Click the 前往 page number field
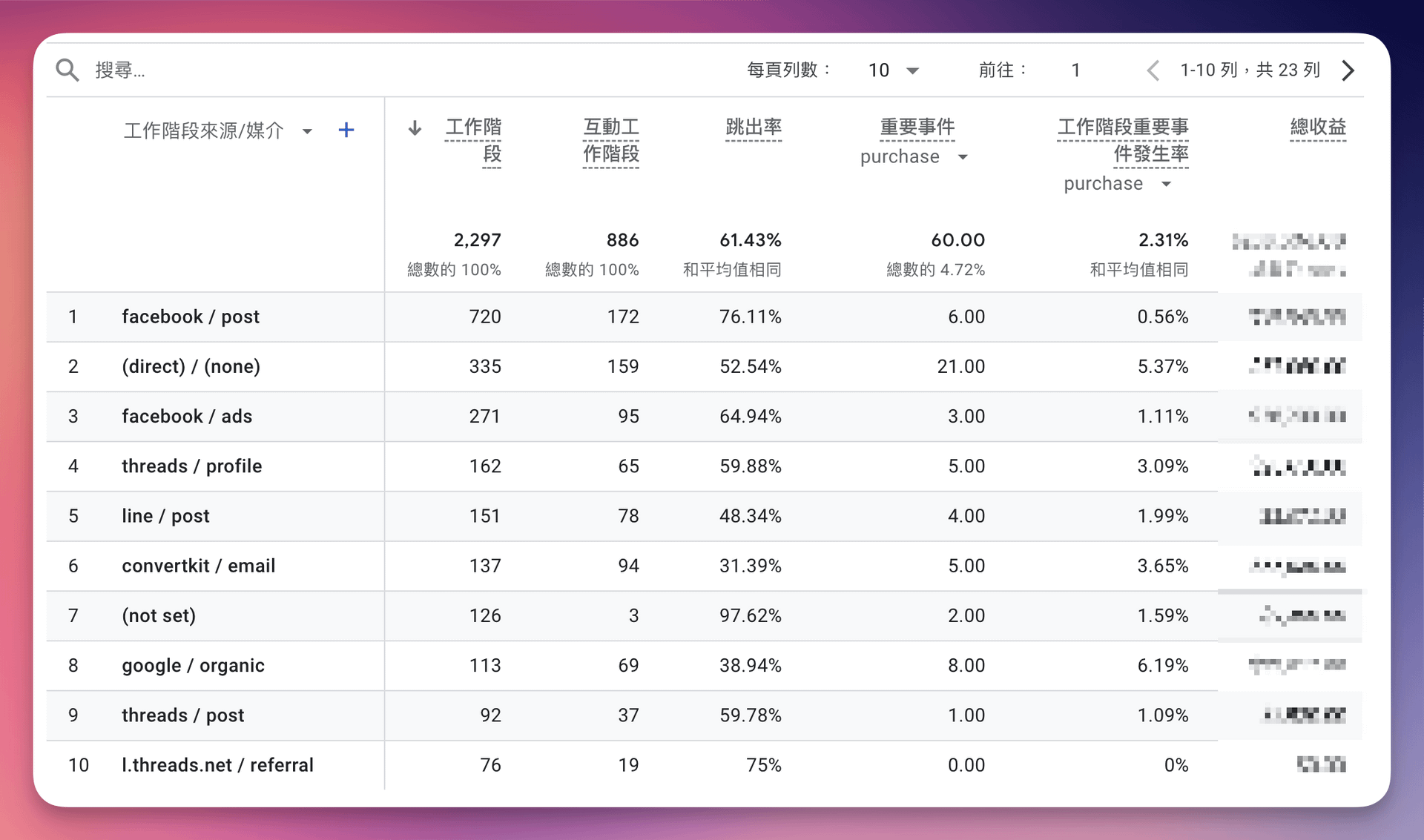 coord(1075,70)
